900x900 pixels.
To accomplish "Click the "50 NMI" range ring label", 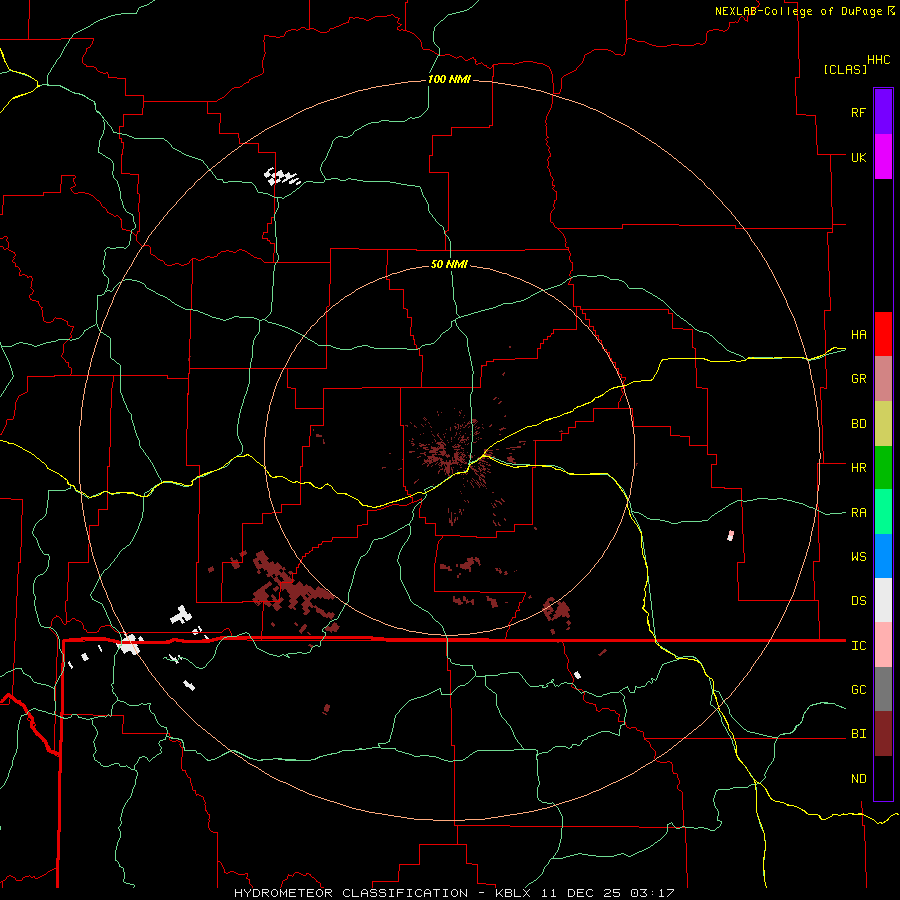I will [449, 264].
